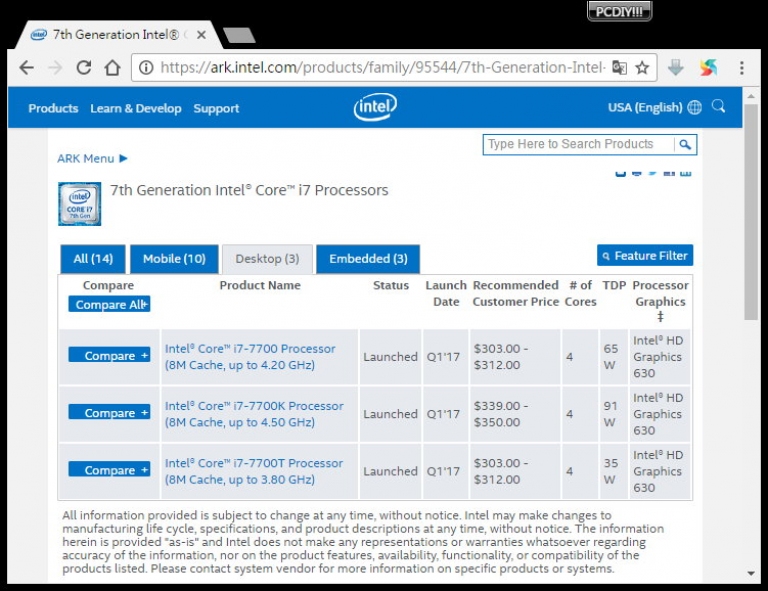The image size is (768, 591).
Task: Select USA (English) region link
Action: pyautogui.click(x=645, y=107)
